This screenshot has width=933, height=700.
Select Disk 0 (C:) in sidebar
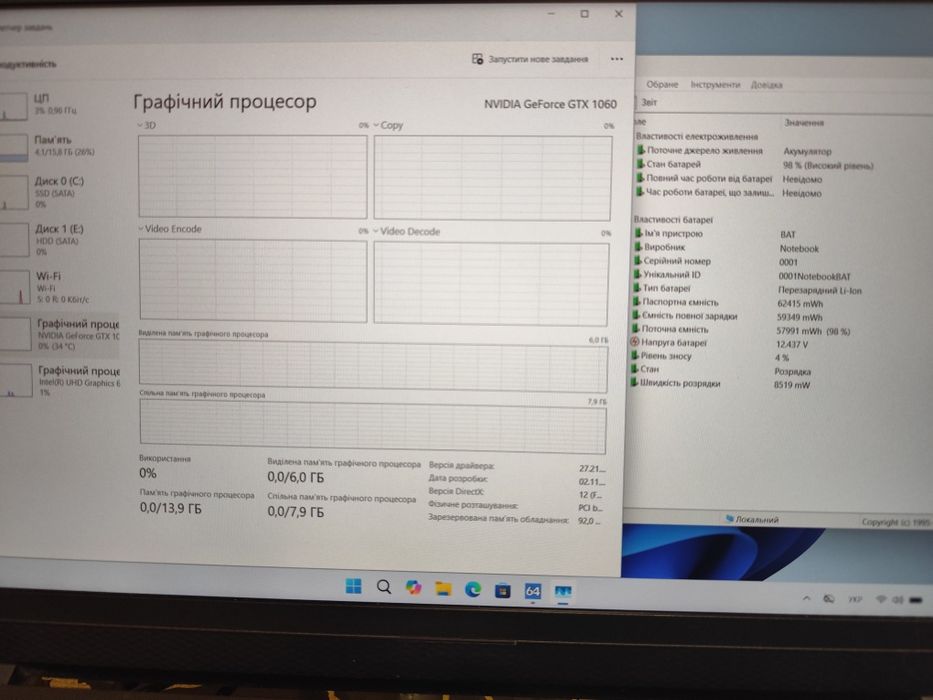point(58,192)
